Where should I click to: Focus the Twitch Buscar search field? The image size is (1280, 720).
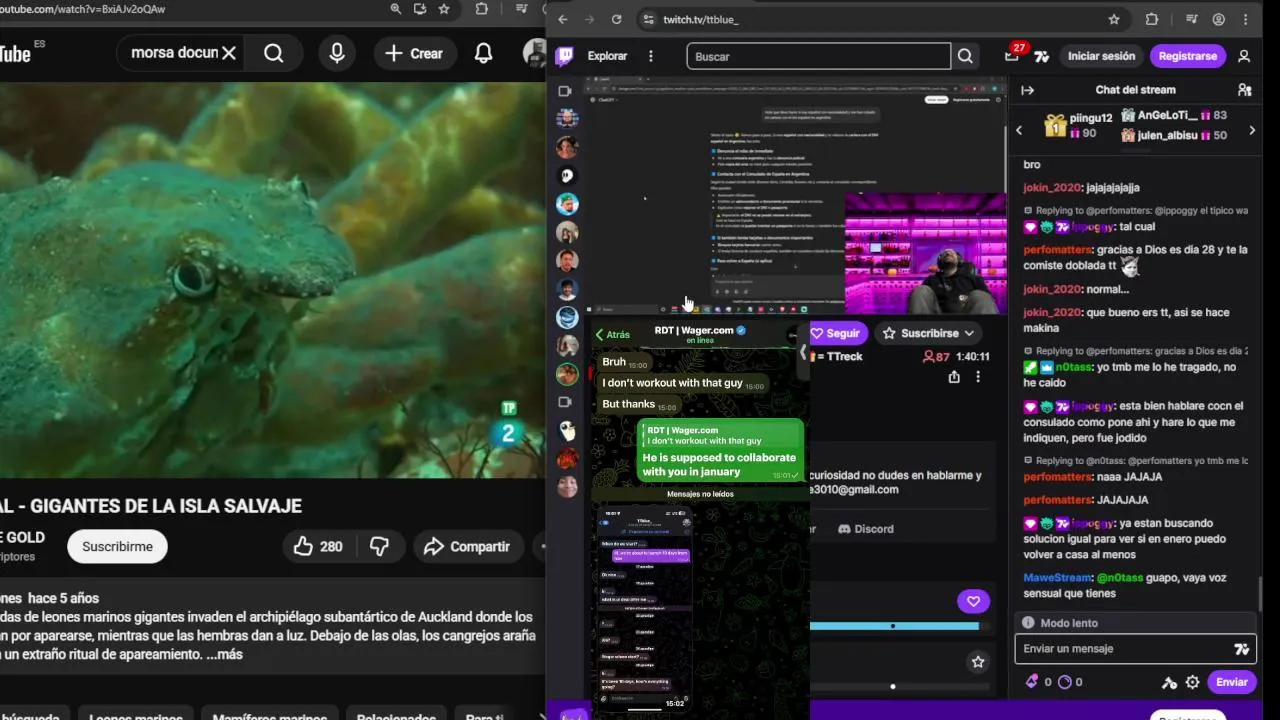tap(818, 56)
